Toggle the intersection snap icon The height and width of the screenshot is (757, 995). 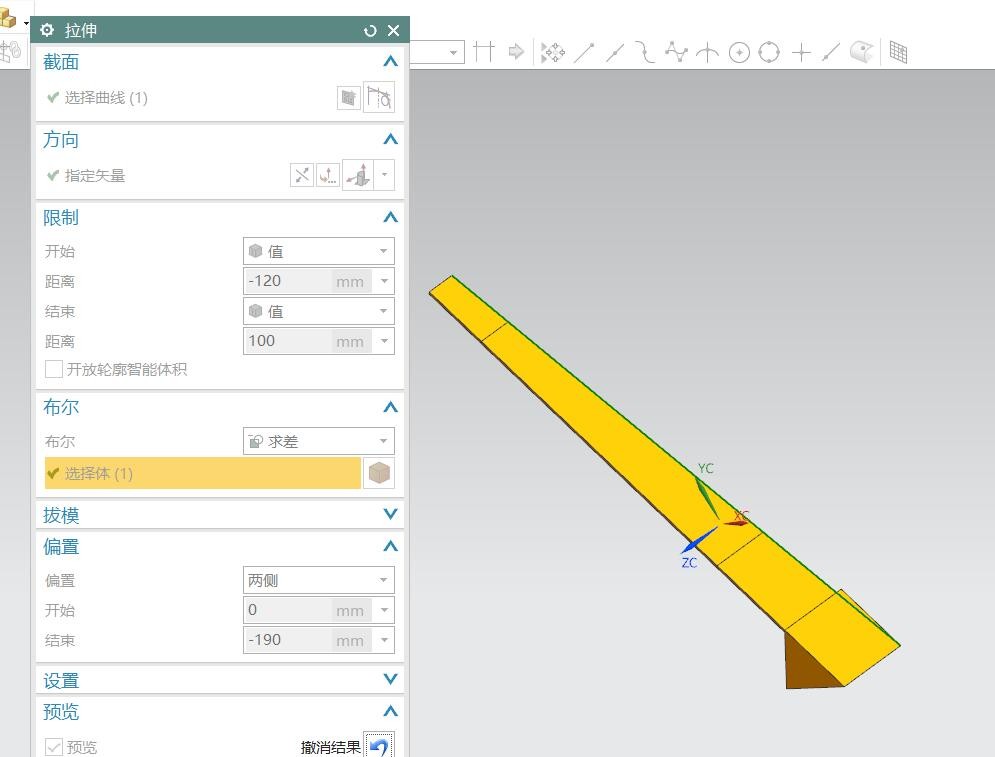(708, 53)
